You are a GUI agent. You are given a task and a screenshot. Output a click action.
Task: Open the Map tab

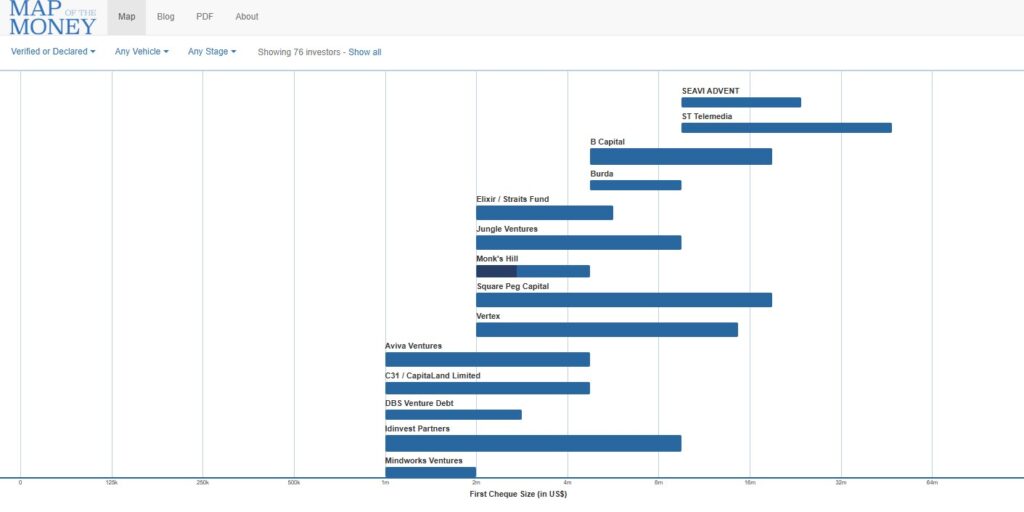pos(127,17)
